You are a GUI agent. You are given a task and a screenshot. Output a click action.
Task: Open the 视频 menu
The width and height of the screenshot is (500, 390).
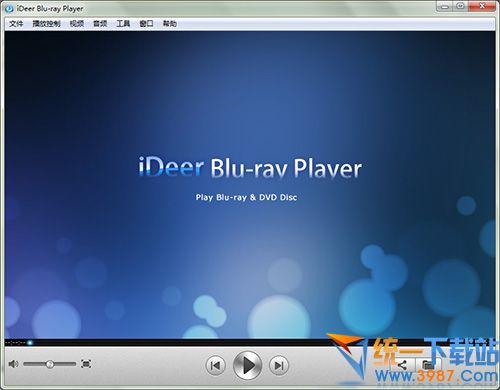77,24
